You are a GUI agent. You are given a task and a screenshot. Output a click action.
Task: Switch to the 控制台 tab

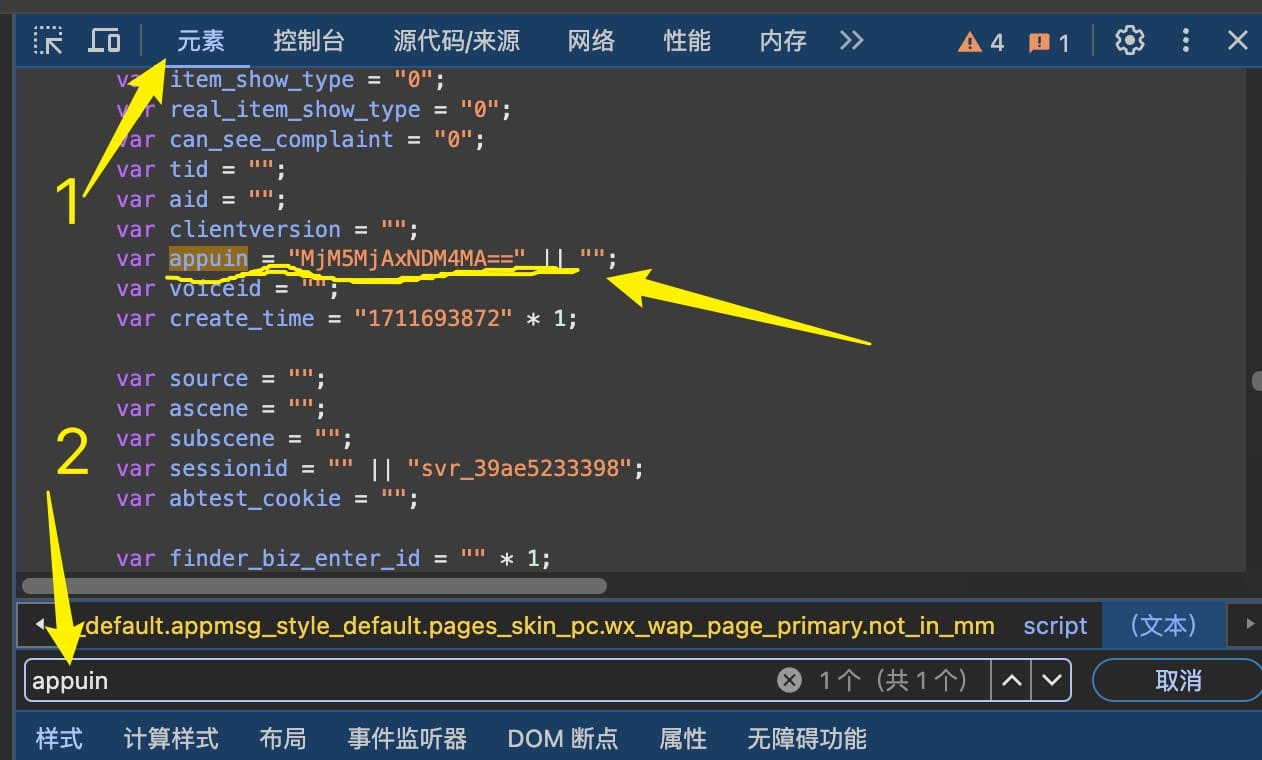coord(309,41)
